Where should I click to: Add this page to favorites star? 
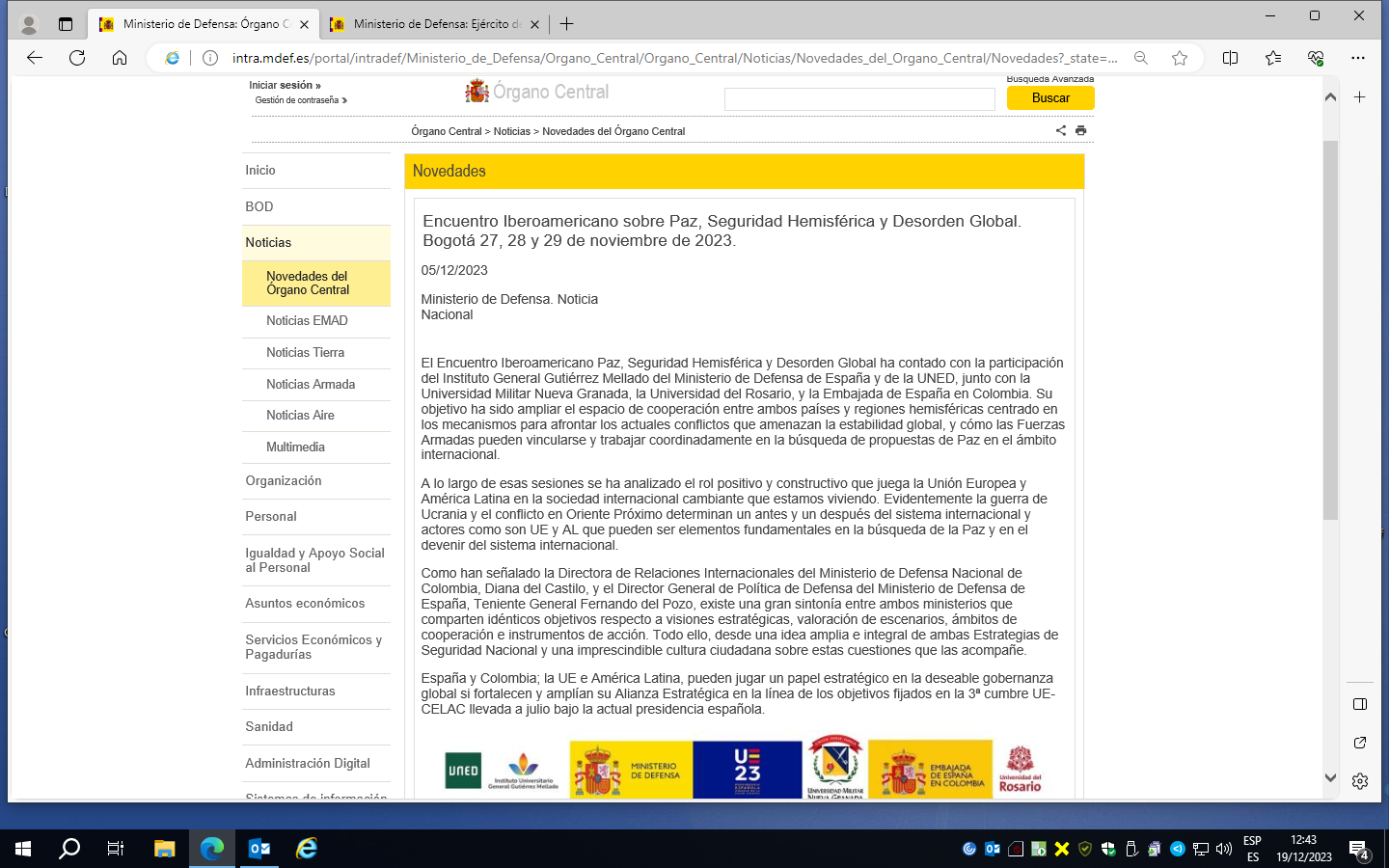[x=1180, y=58]
